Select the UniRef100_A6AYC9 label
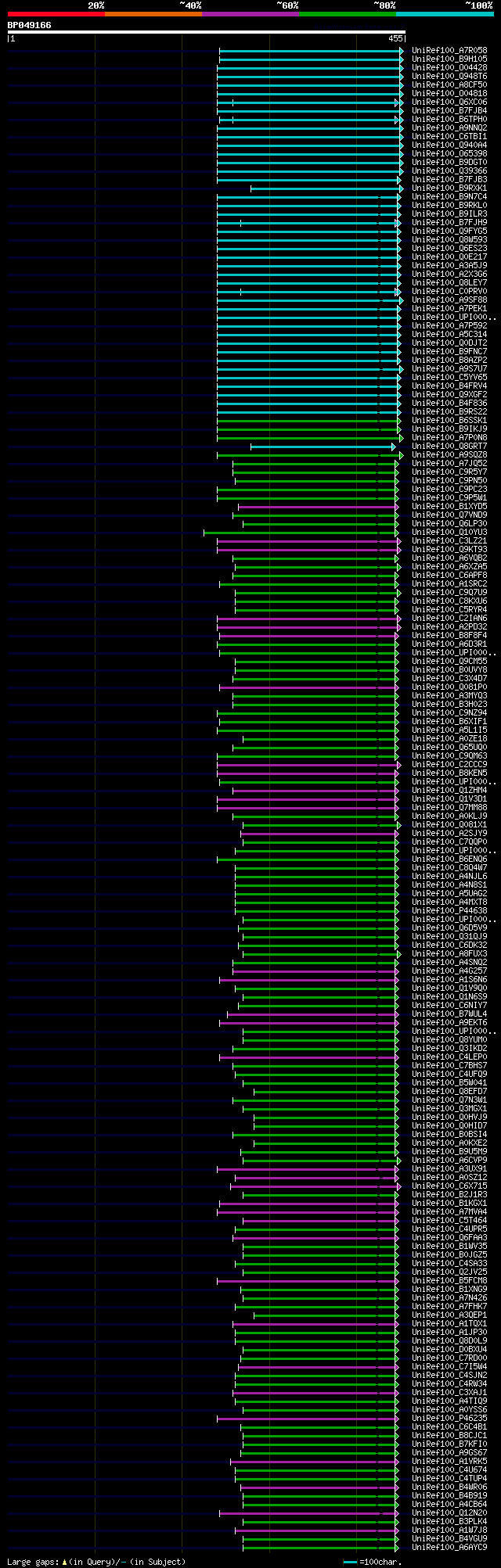The image size is (501, 1568). click(x=449, y=1548)
